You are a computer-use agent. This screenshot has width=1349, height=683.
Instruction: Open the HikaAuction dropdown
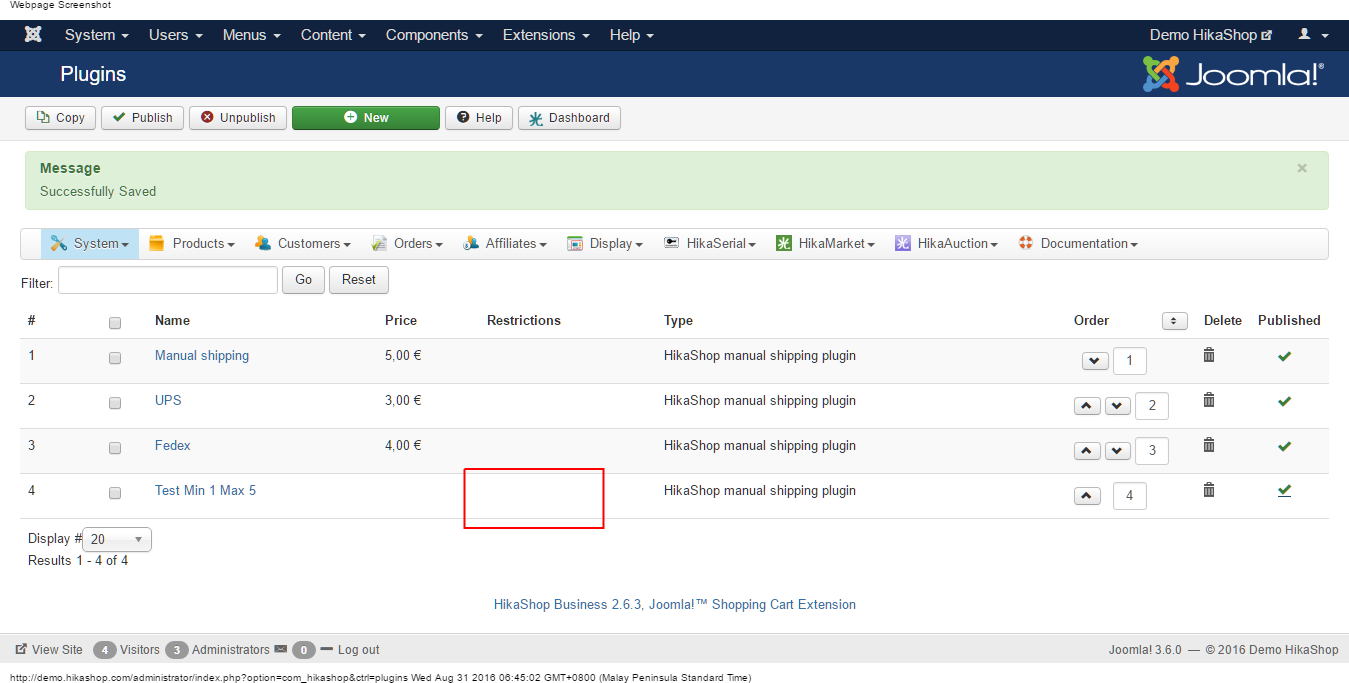(947, 243)
